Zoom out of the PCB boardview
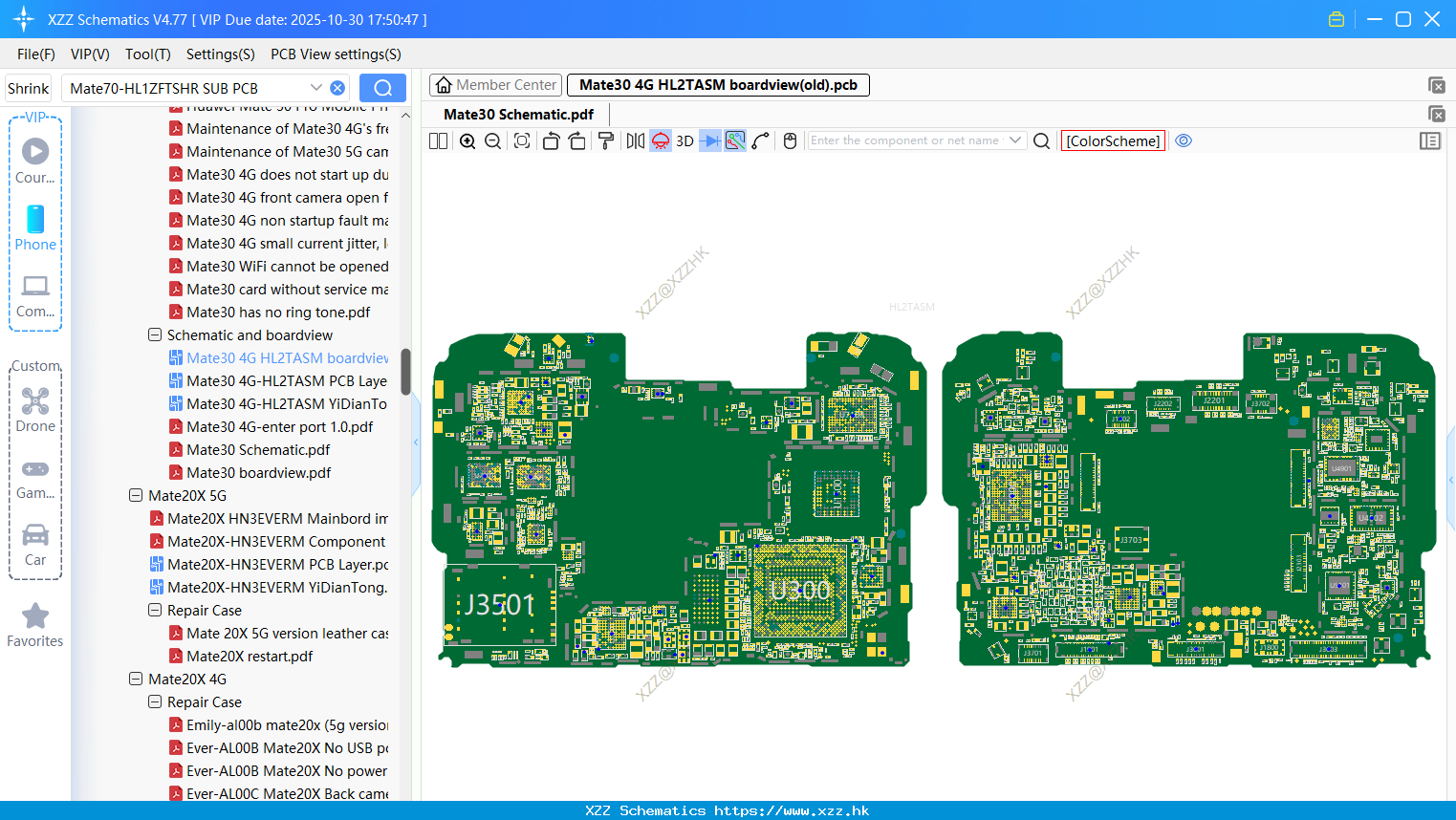 pos(492,140)
